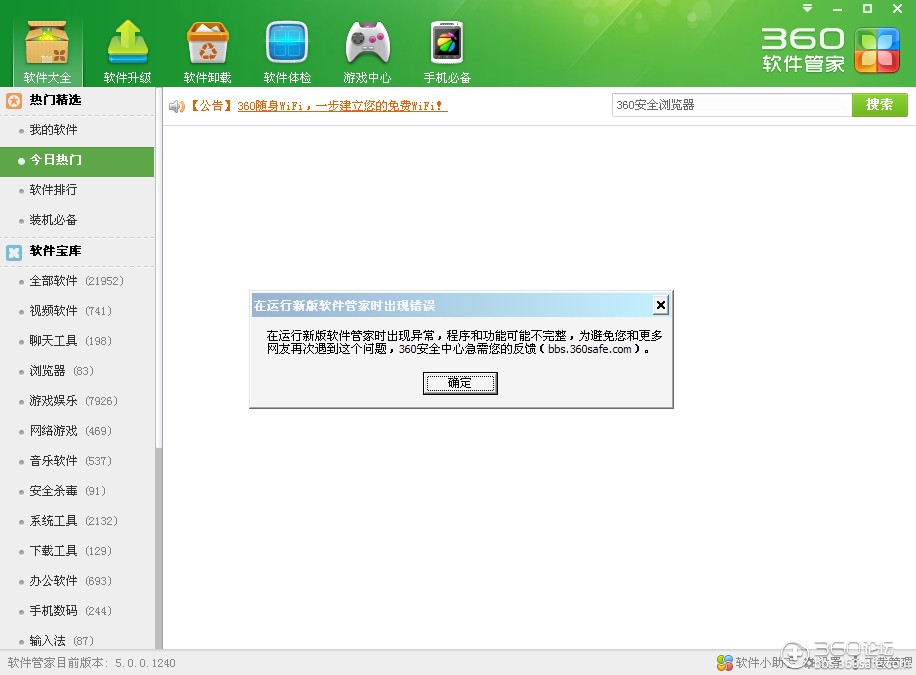The height and width of the screenshot is (675, 916).
Task: Show 视频软件 (741) category
Action: tap(77, 311)
